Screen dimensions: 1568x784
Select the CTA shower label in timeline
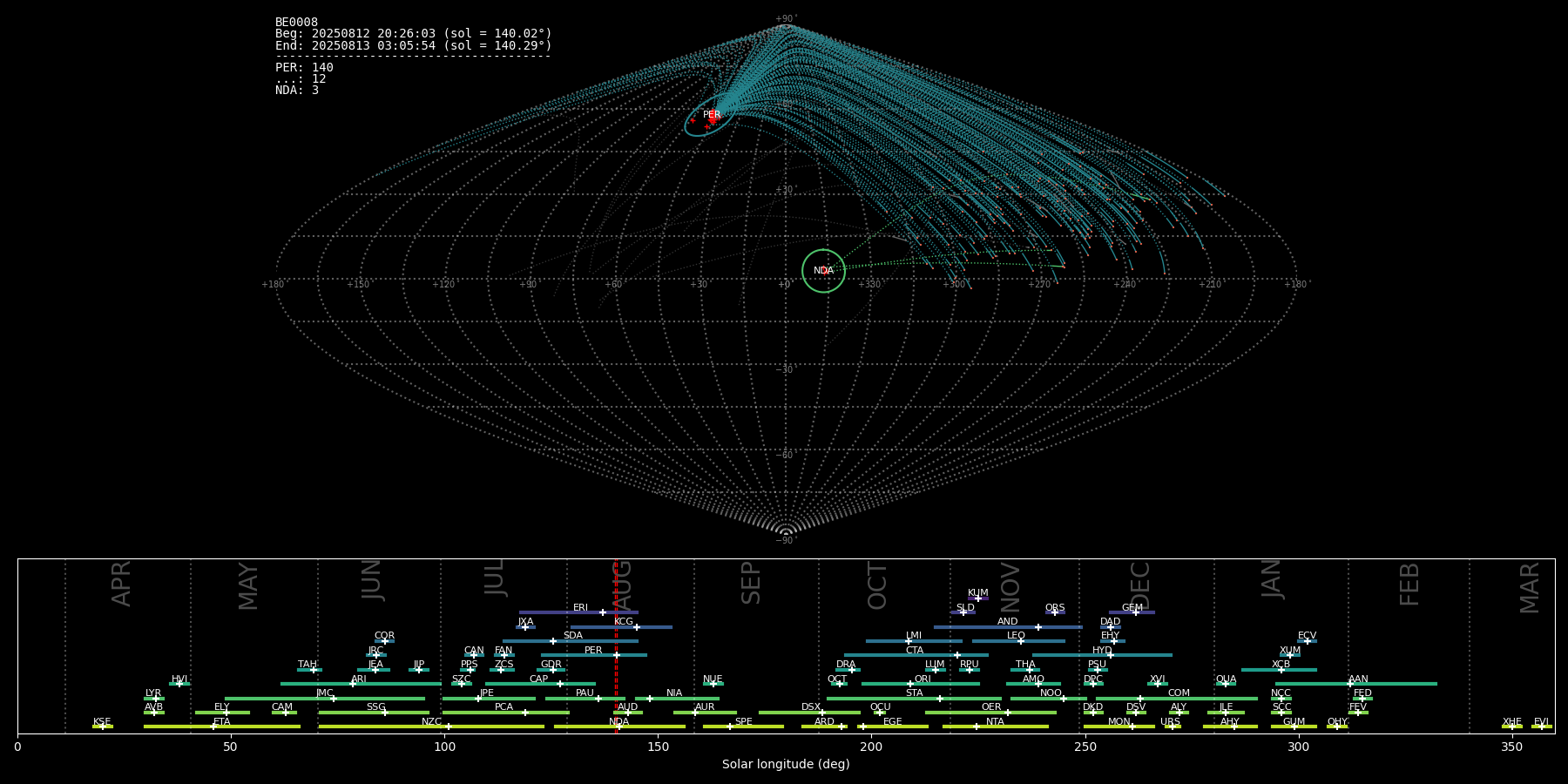(x=914, y=651)
